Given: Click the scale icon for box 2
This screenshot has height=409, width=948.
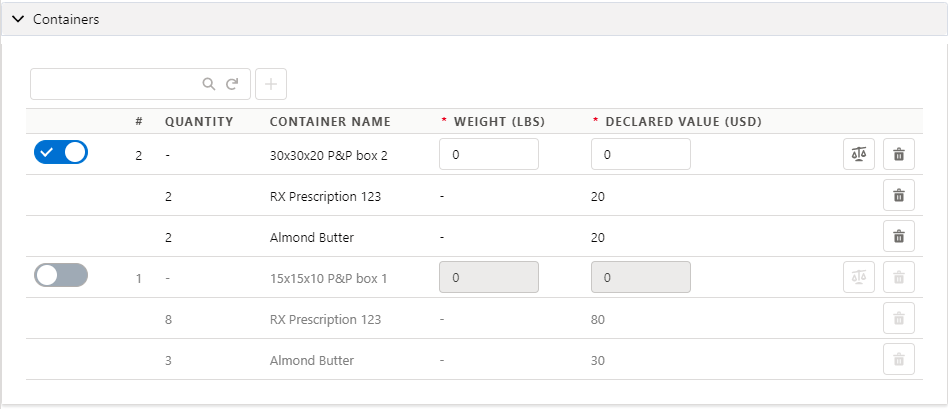Looking at the screenshot, I should coord(859,154).
